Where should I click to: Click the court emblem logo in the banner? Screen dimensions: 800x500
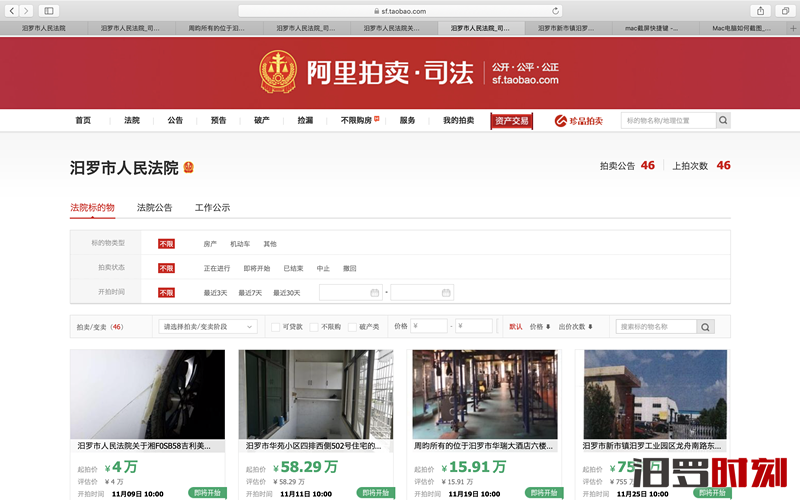pyautogui.click(x=278, y=71)
